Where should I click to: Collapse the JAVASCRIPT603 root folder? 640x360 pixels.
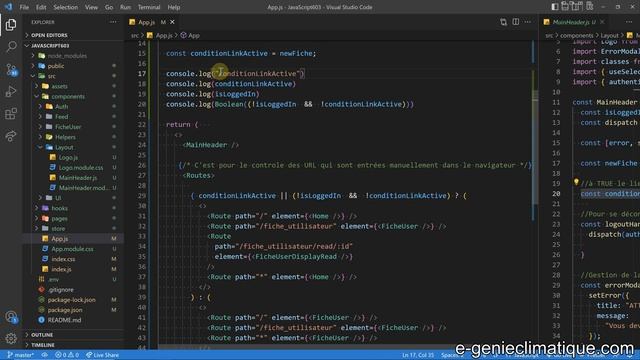pyautogui.click(x=73, y=45)
